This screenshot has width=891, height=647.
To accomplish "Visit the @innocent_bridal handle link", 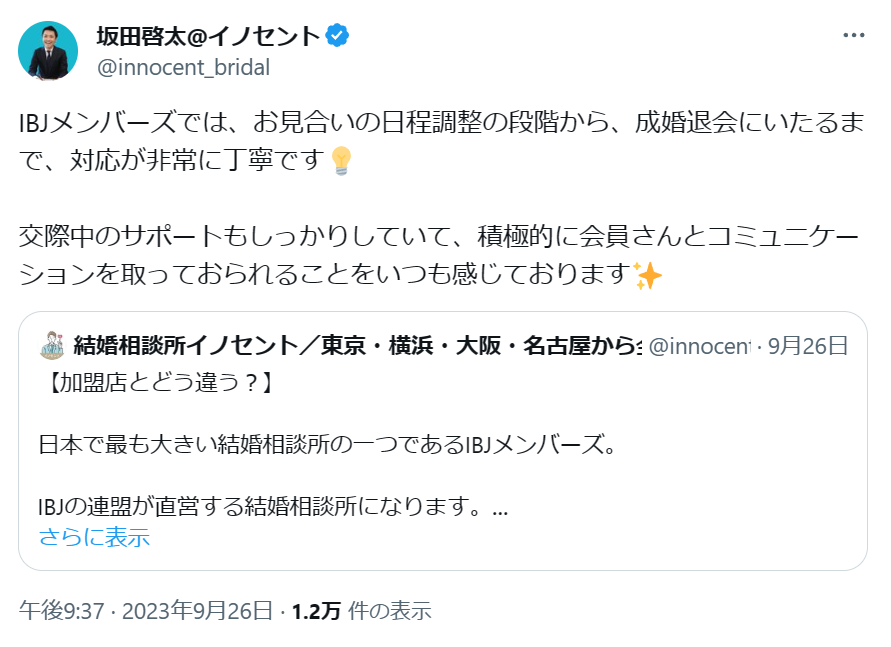I will point(182,67).
